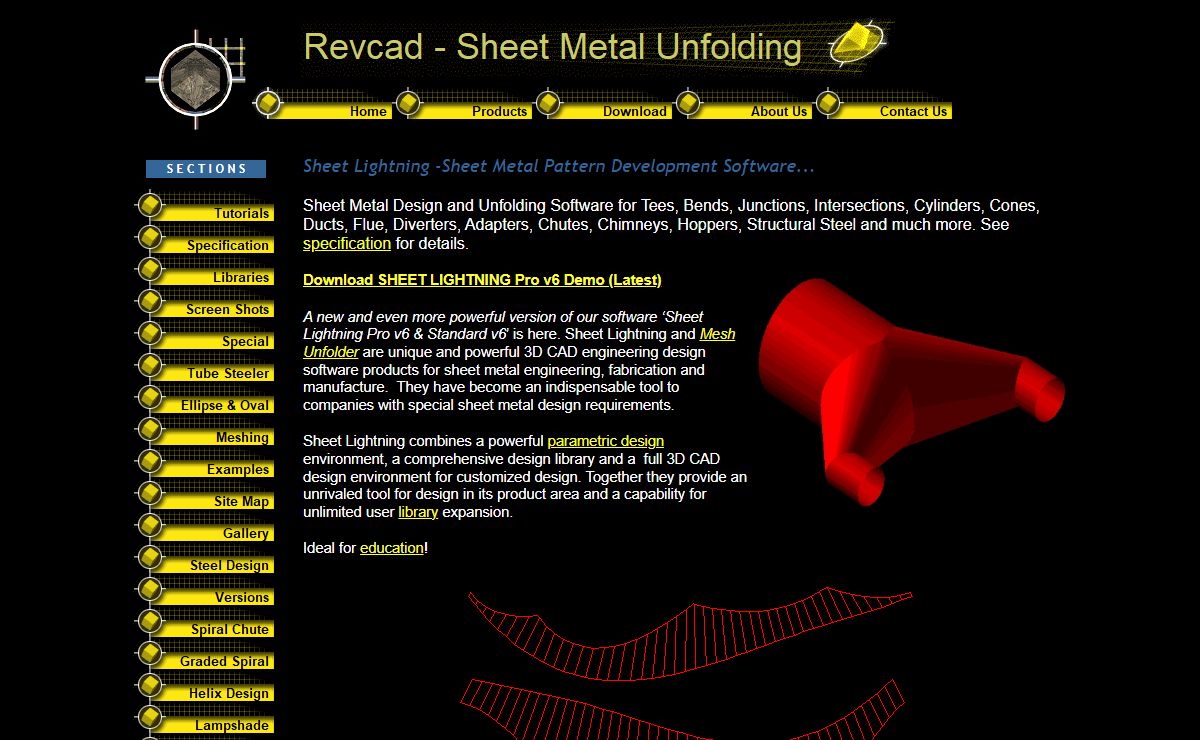Open the Graded Spiral section

225,661
